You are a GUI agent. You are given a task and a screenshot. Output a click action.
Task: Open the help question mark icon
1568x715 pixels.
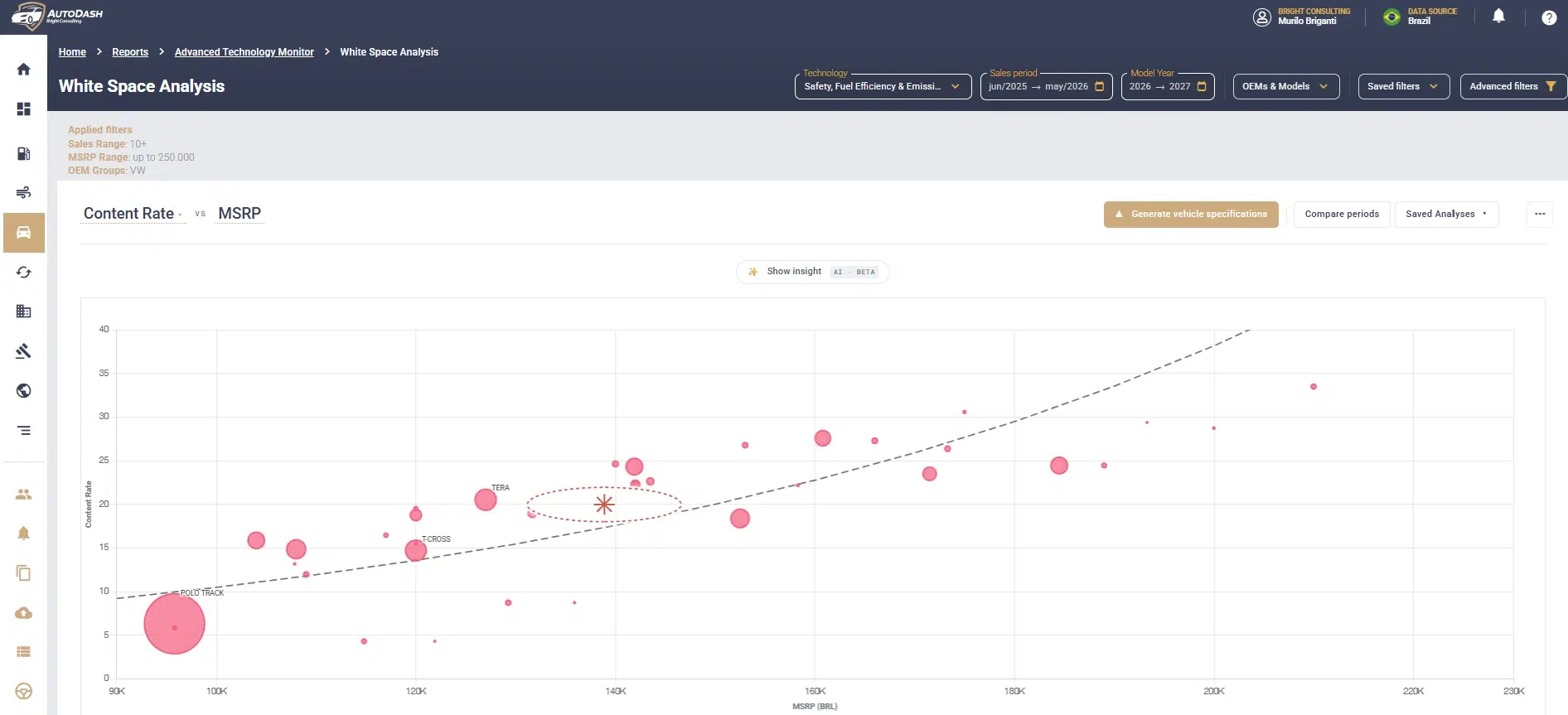1549,17
